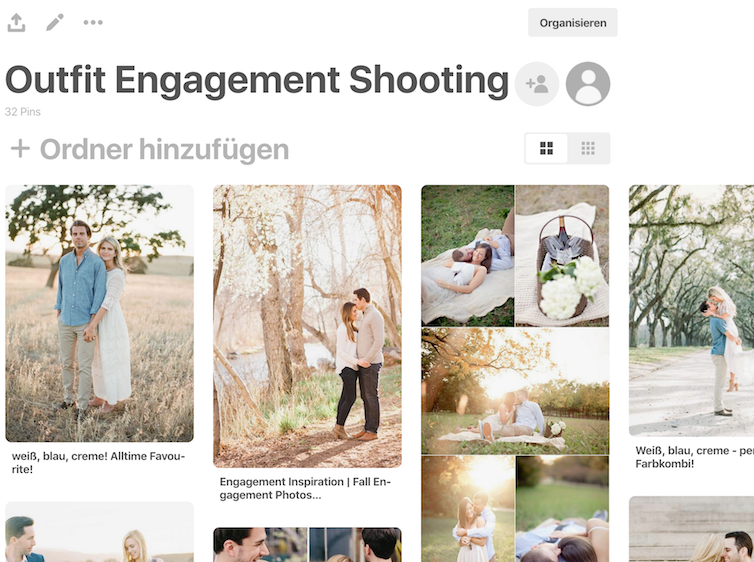This screenshot has width=754, height=562.
Task: Click the Organisieren button
Action: pyautogui.click(x=572, y=23)
